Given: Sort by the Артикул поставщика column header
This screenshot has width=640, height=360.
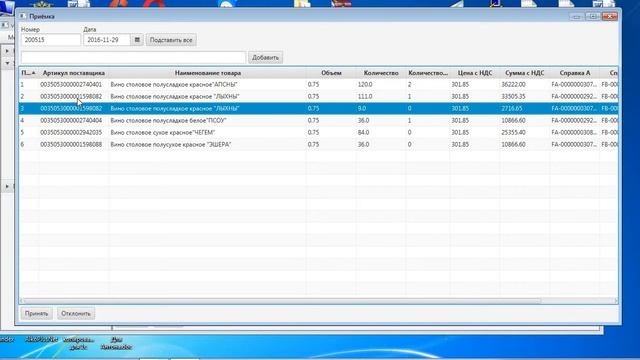Looking at the screenshot, I should coord(74,73).
